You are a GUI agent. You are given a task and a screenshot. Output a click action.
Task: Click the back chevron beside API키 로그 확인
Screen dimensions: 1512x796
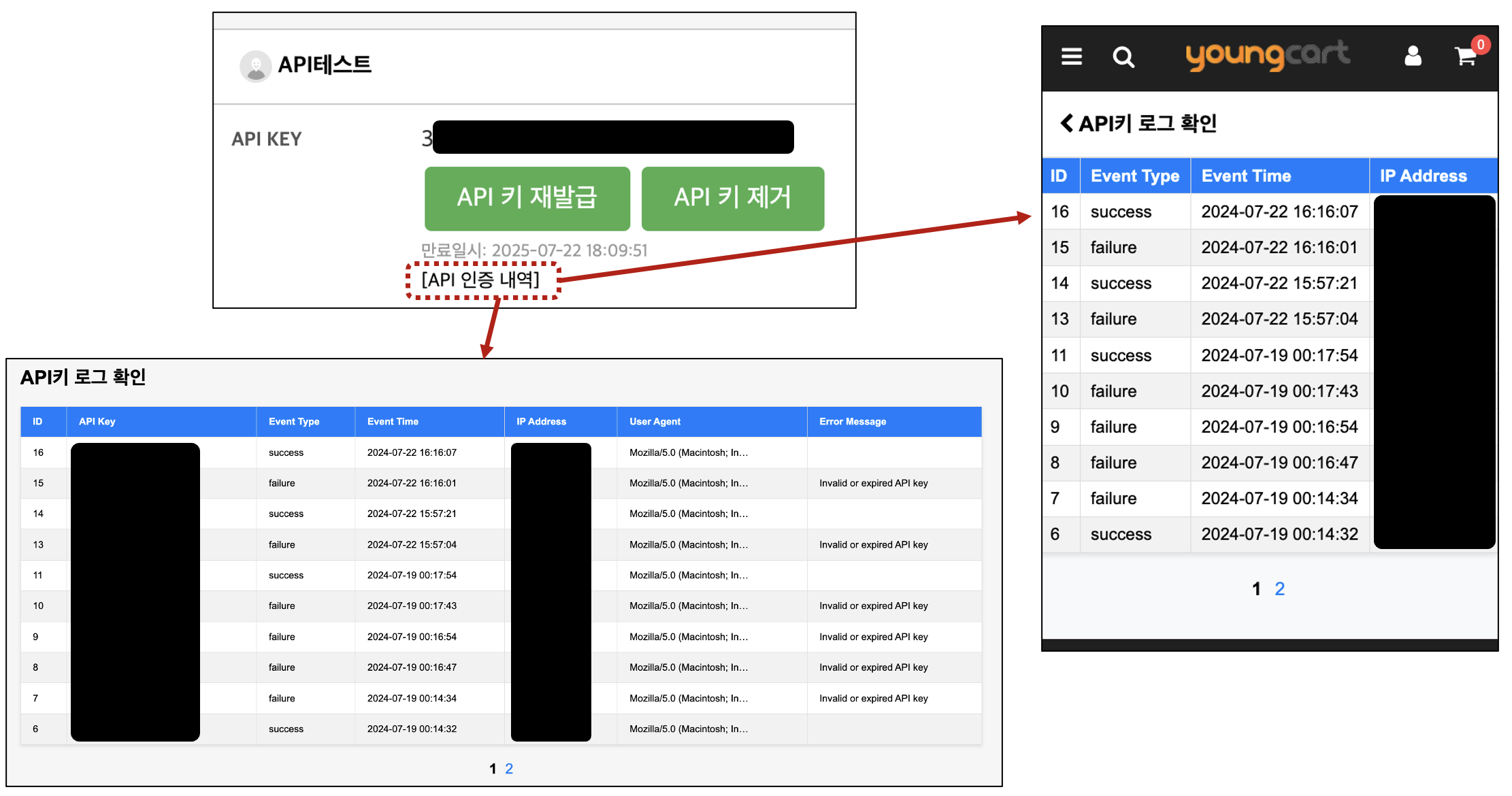coord(1066,123)
